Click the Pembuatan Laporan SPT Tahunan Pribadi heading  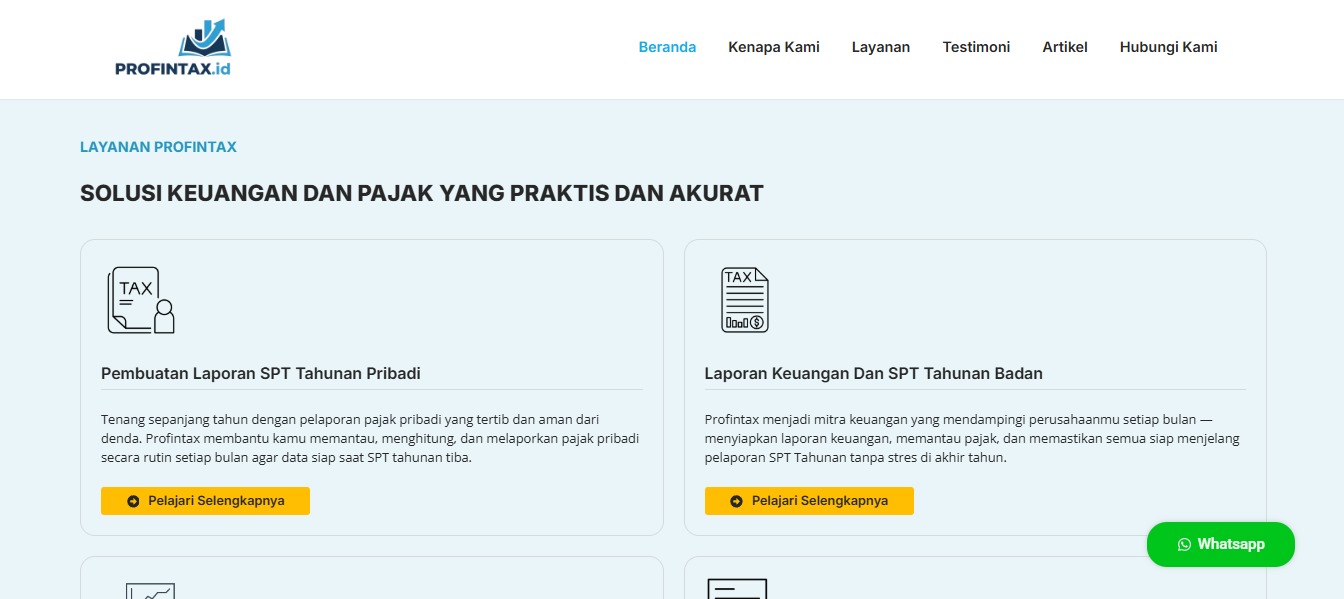tap(260, 373)
